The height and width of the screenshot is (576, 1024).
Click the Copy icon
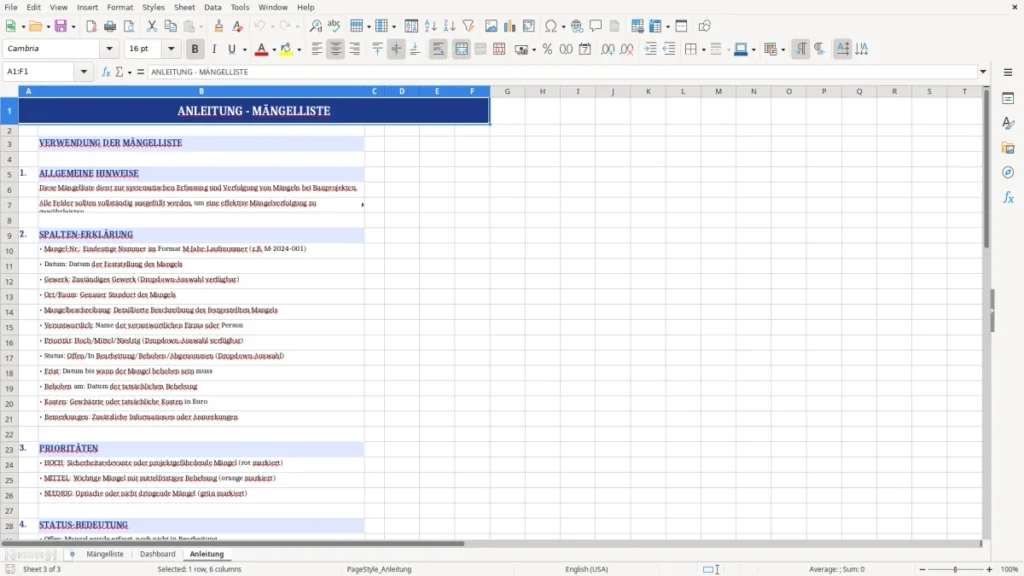coord(170,26)
